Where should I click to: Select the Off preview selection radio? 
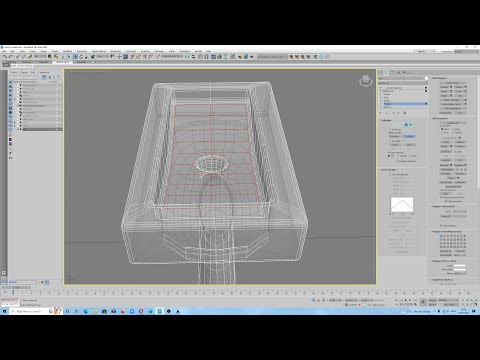click(389, 156)
